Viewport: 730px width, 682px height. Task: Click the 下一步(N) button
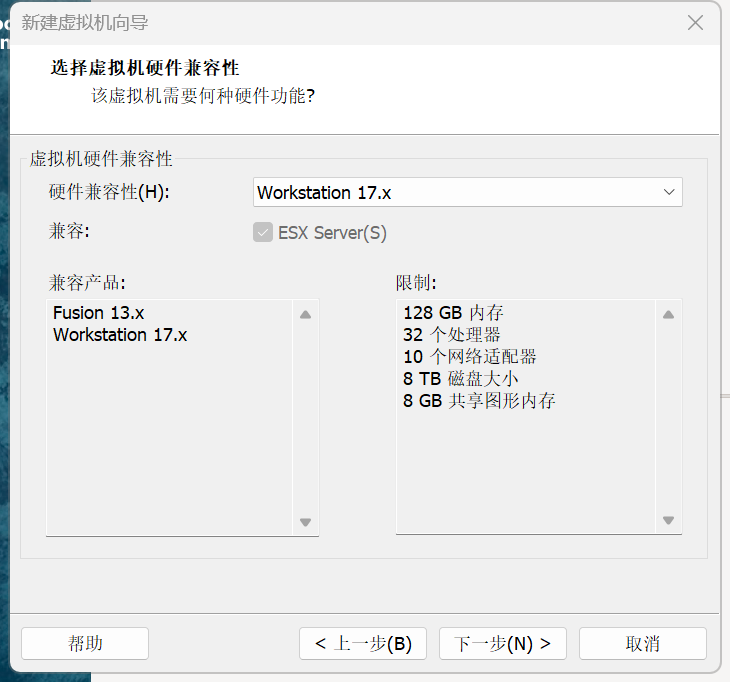[x=503, y=643]
